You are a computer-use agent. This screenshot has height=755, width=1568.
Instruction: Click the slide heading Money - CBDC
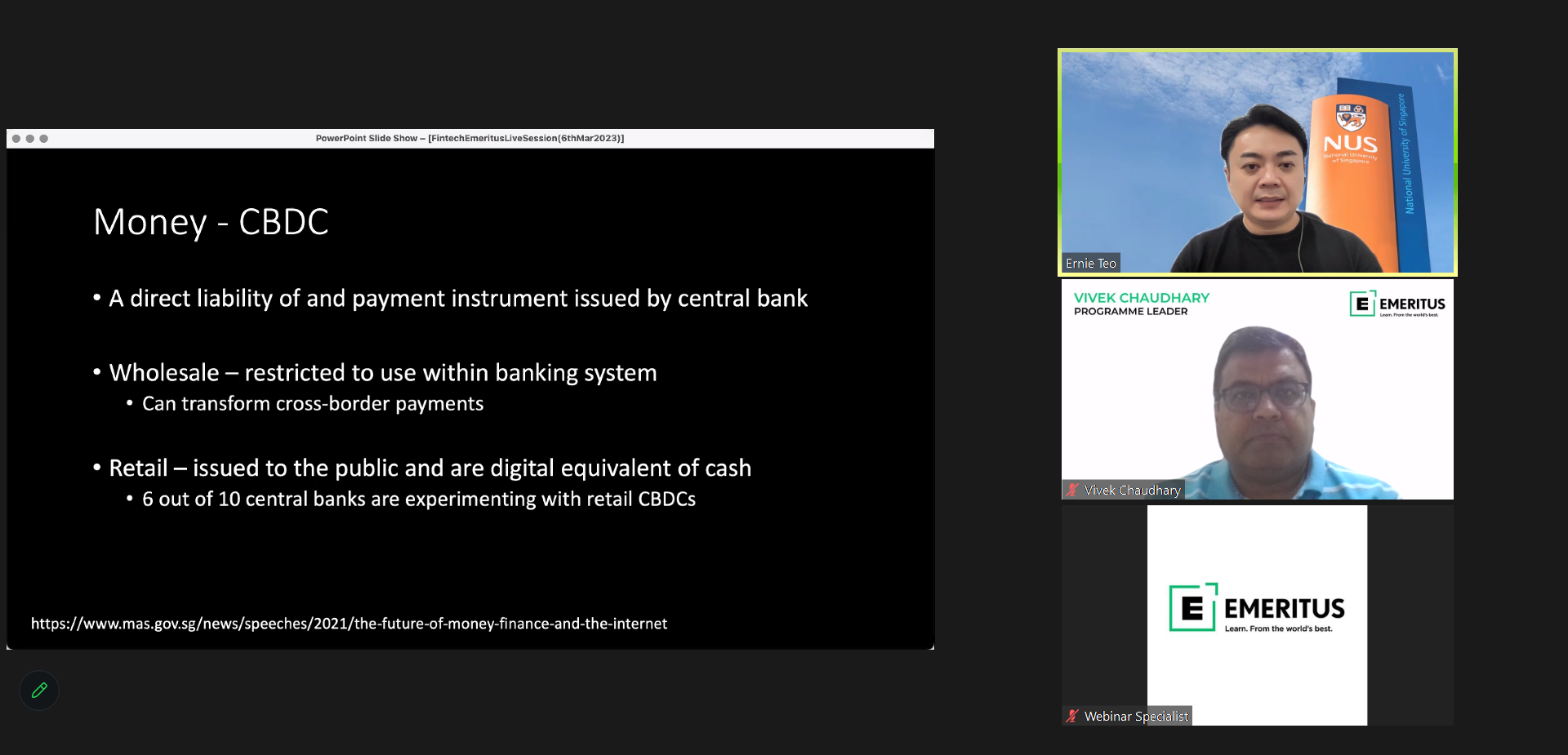click(211, 222)
